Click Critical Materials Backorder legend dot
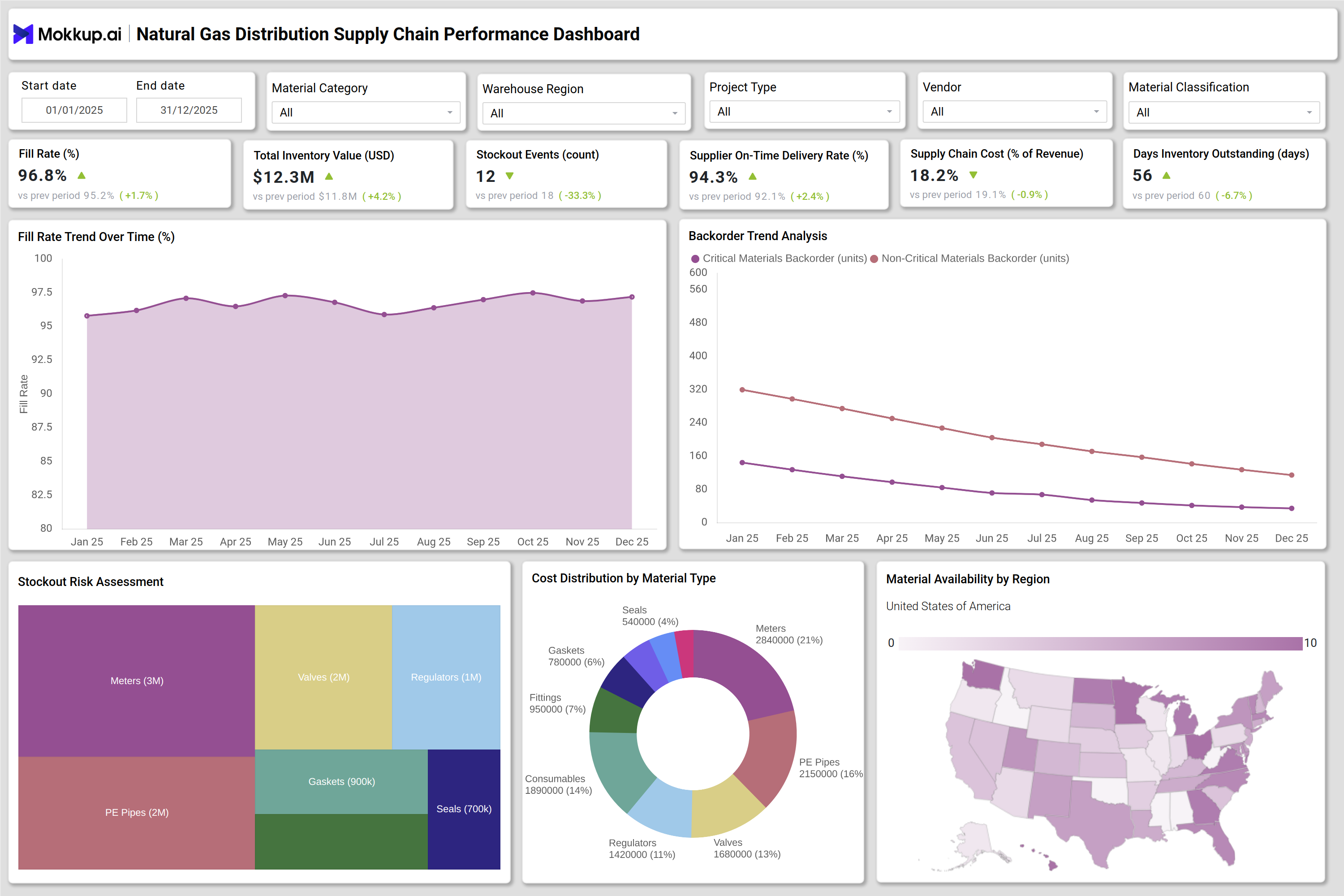Viewport: 1344px width, 896px height. [x=695, y=259]
